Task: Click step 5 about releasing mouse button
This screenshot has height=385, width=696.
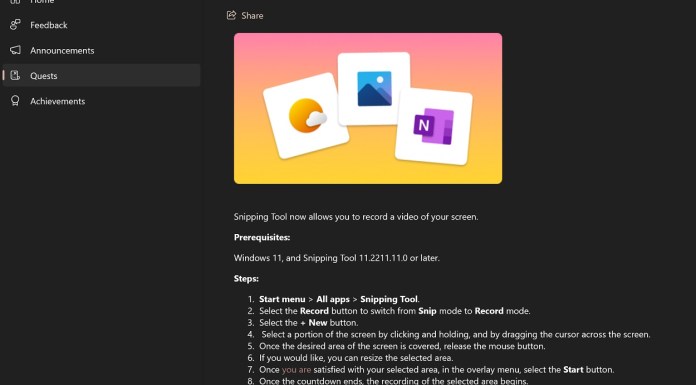Action: click(x=402, y=346)
